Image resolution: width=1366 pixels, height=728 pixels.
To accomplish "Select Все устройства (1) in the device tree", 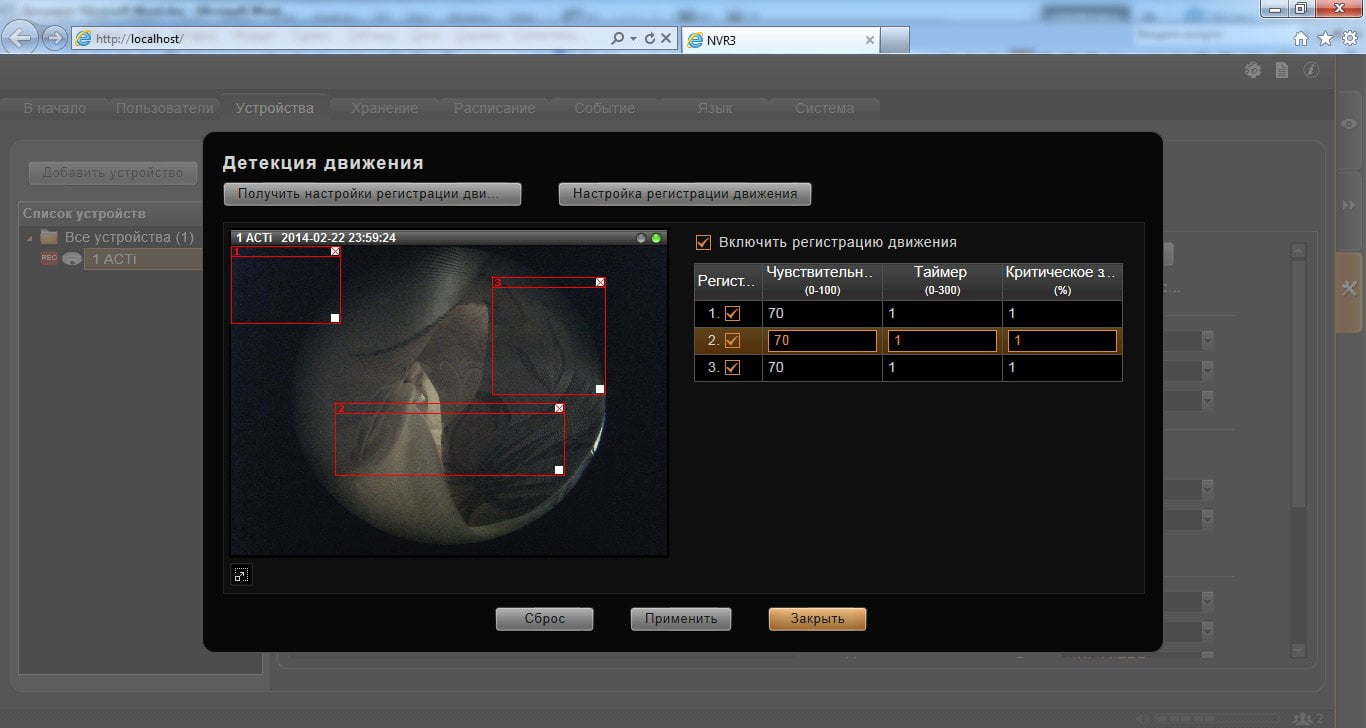I will [x=129, y=237].
